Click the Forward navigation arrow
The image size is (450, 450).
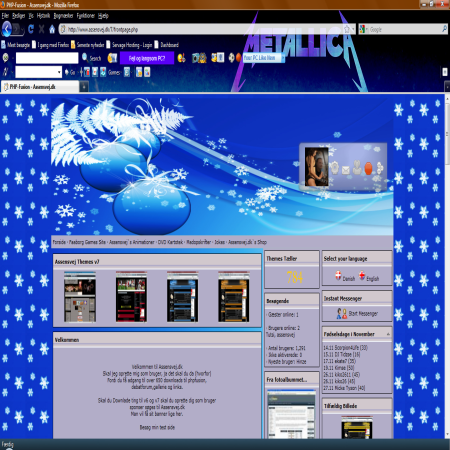[17, 29]
